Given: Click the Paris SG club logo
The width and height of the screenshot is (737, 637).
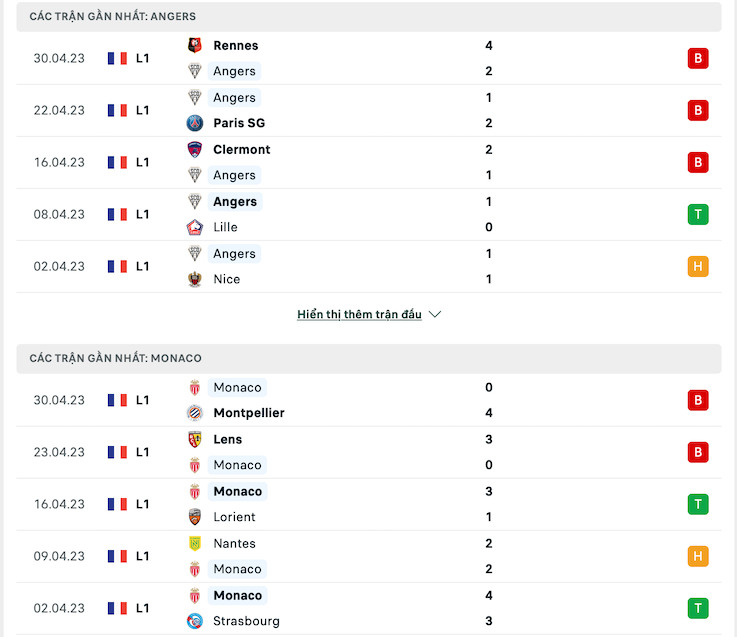Looking at the screenshot, I should click(195, 123).
